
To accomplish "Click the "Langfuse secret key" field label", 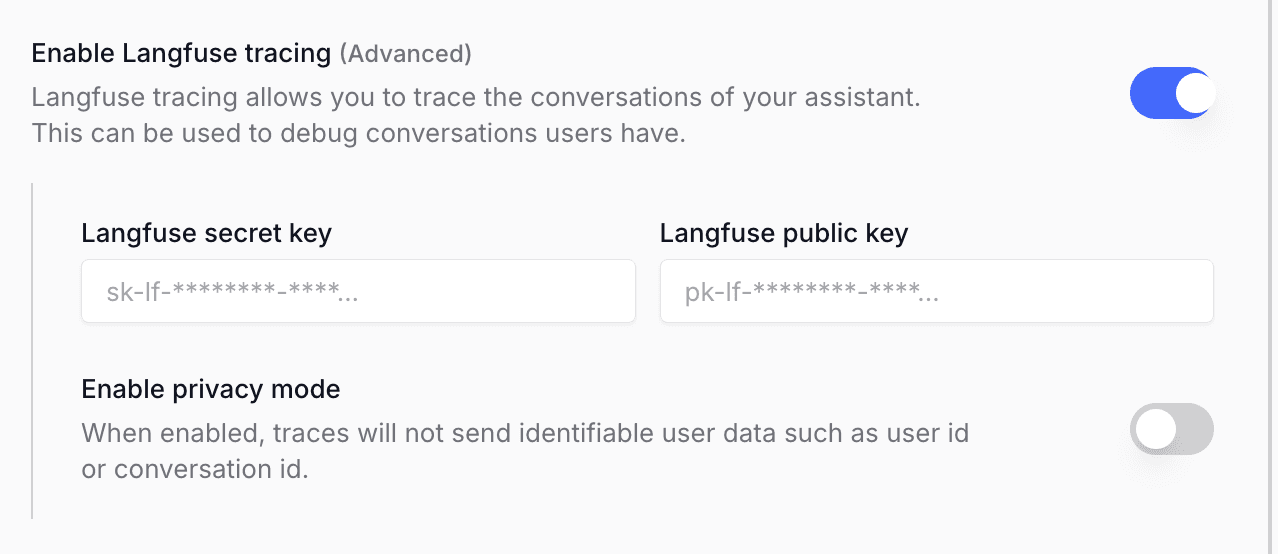I will 206,234.
